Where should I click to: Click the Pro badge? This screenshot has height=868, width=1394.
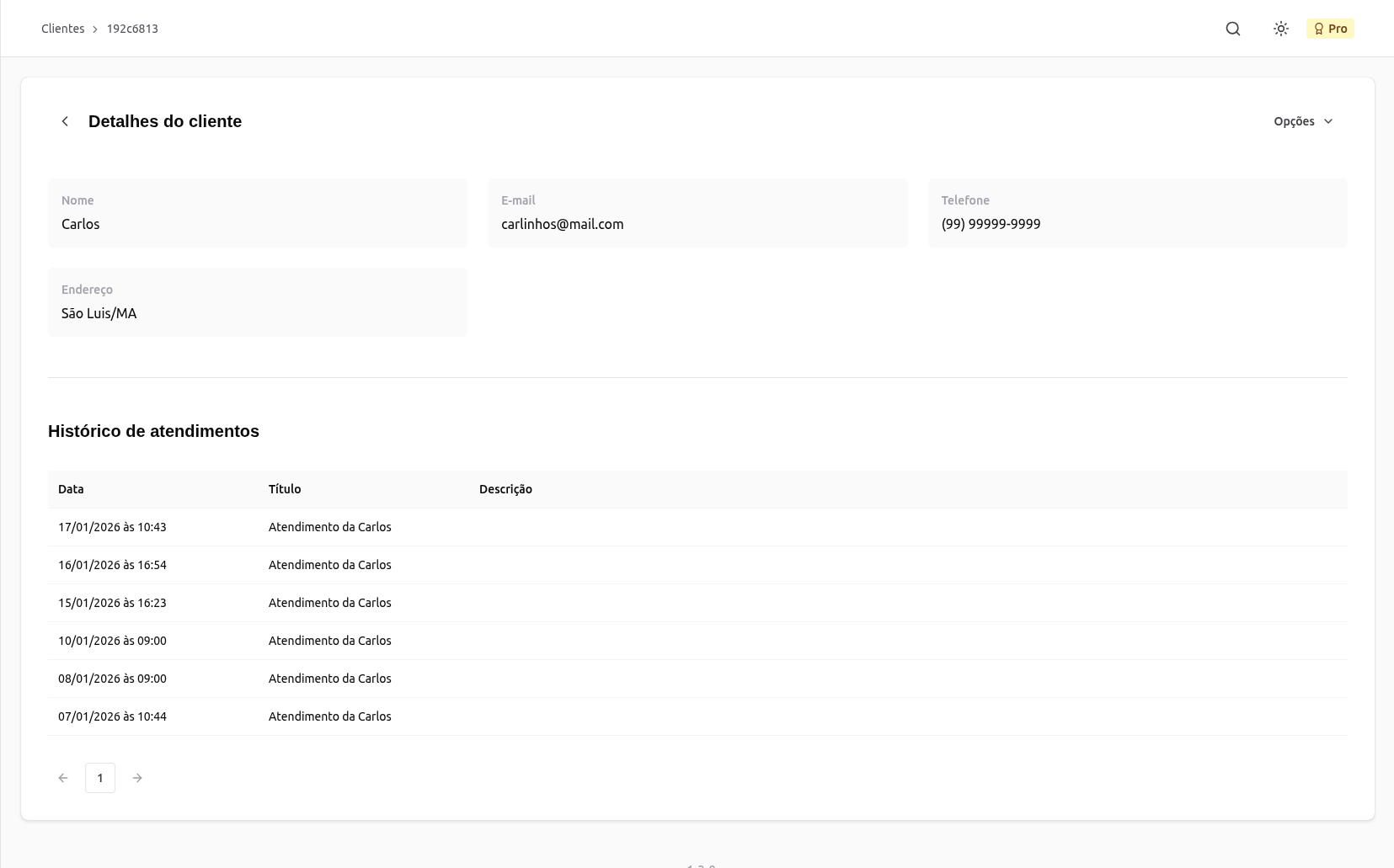(1330, 29)
